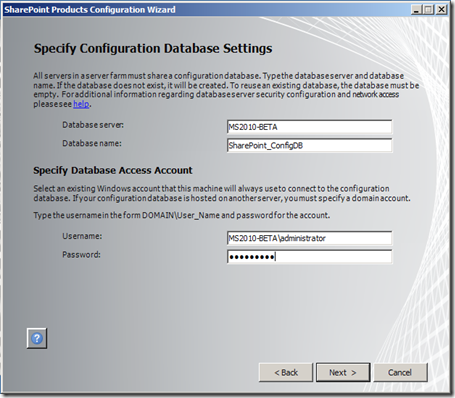Click the Database server input field
Screen dimensions: 455x398
[x=309, y=127]
